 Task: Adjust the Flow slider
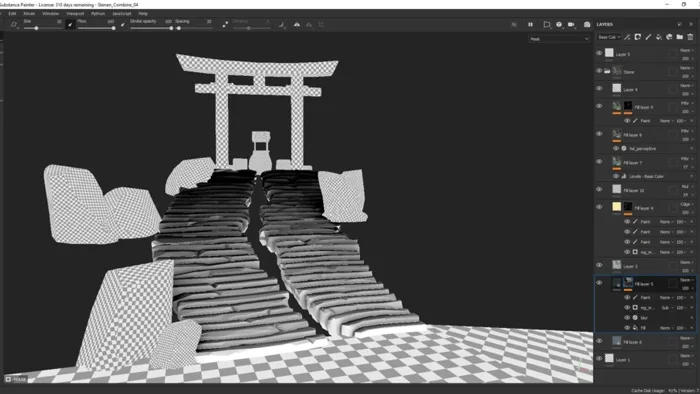96,28
